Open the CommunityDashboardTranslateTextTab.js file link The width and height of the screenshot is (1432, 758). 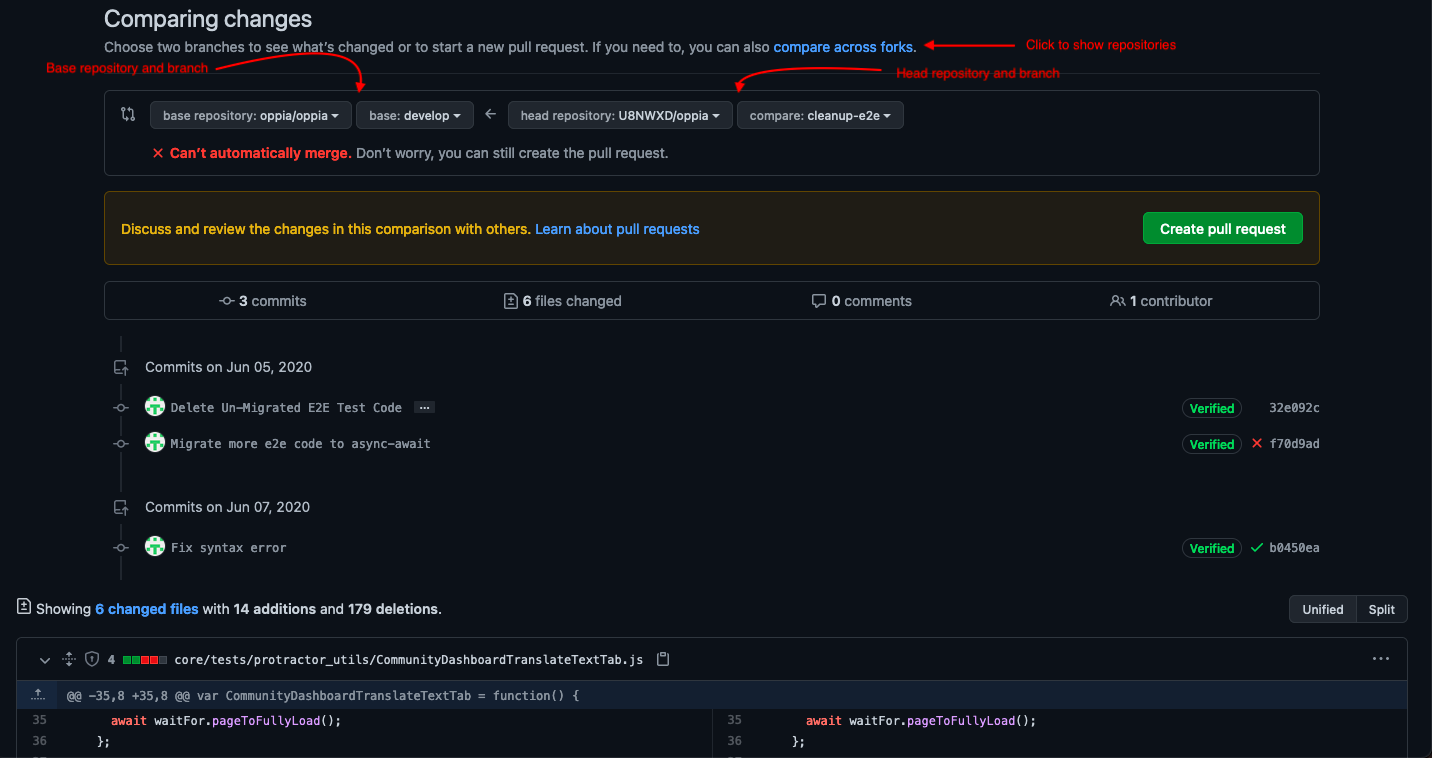point(408,660)
